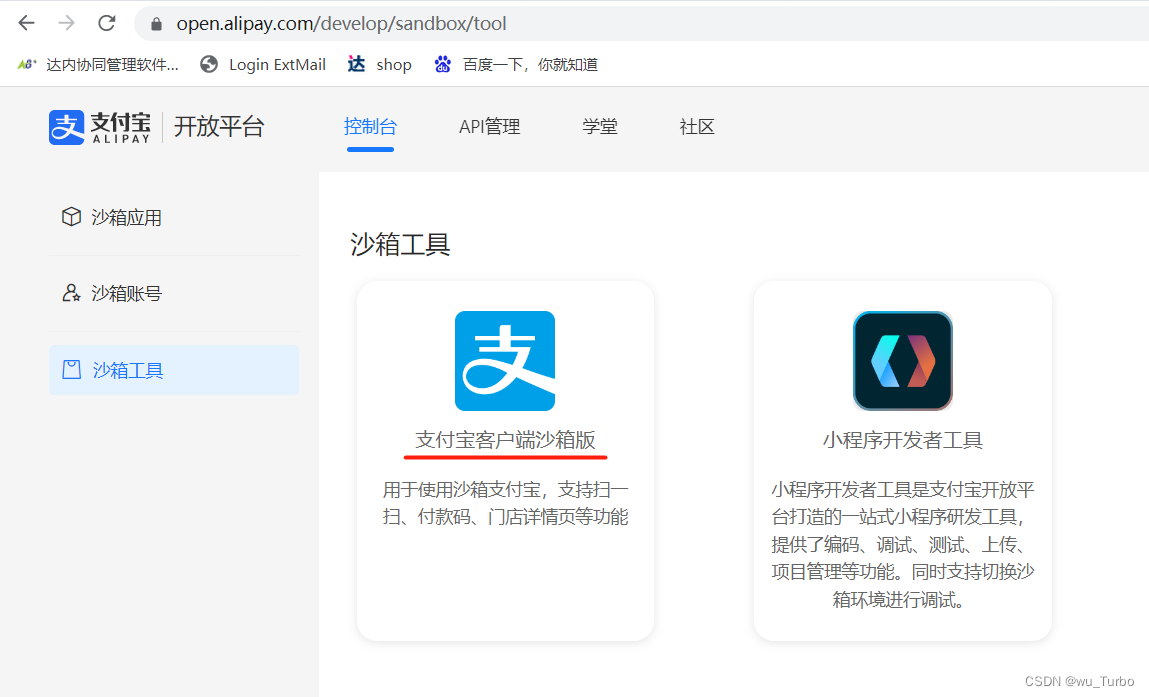This screenshot has height=697, width=1149.
Task: Open the API管理 tab
Action: (489, 127)
